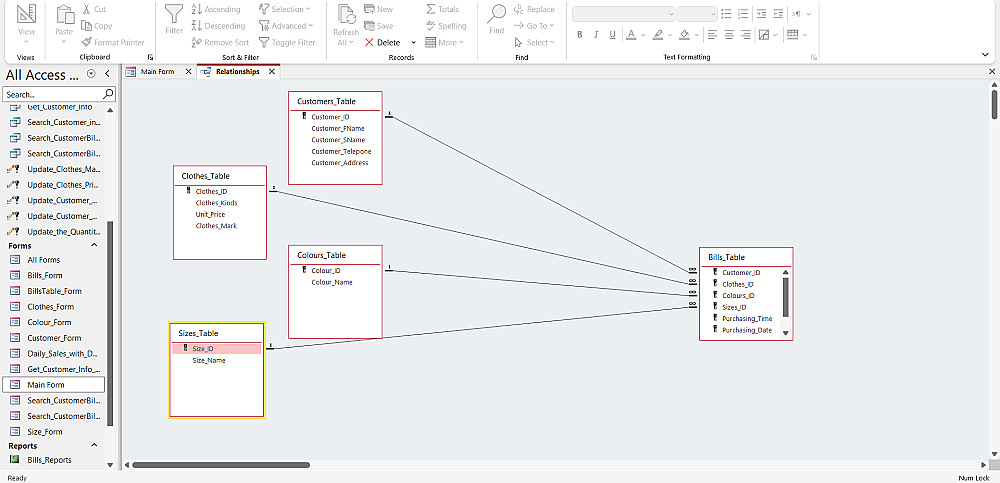Collapse the ribbon with chevron arrow

[x=985, y=56]
